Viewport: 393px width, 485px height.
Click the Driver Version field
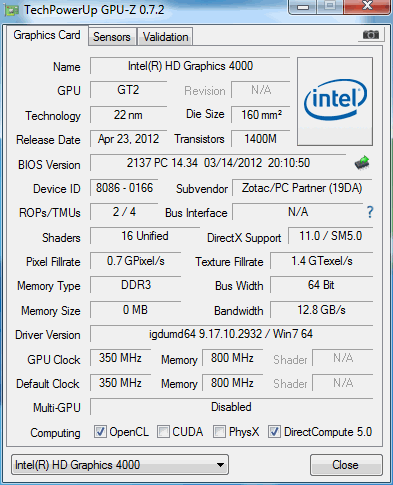pyautogui.click(x=231, y=334)
